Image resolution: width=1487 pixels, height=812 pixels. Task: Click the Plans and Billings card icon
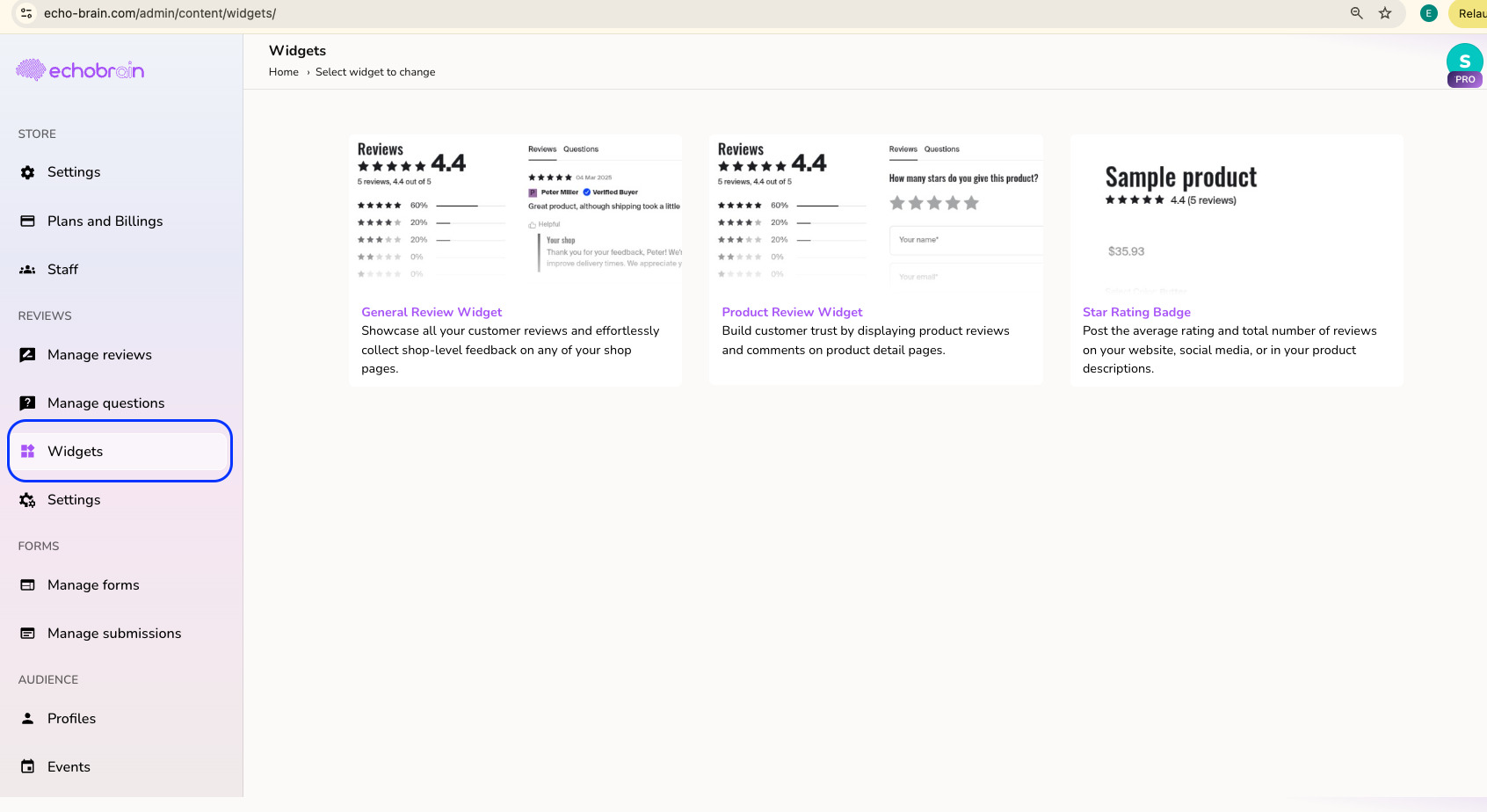coord(28,221)
